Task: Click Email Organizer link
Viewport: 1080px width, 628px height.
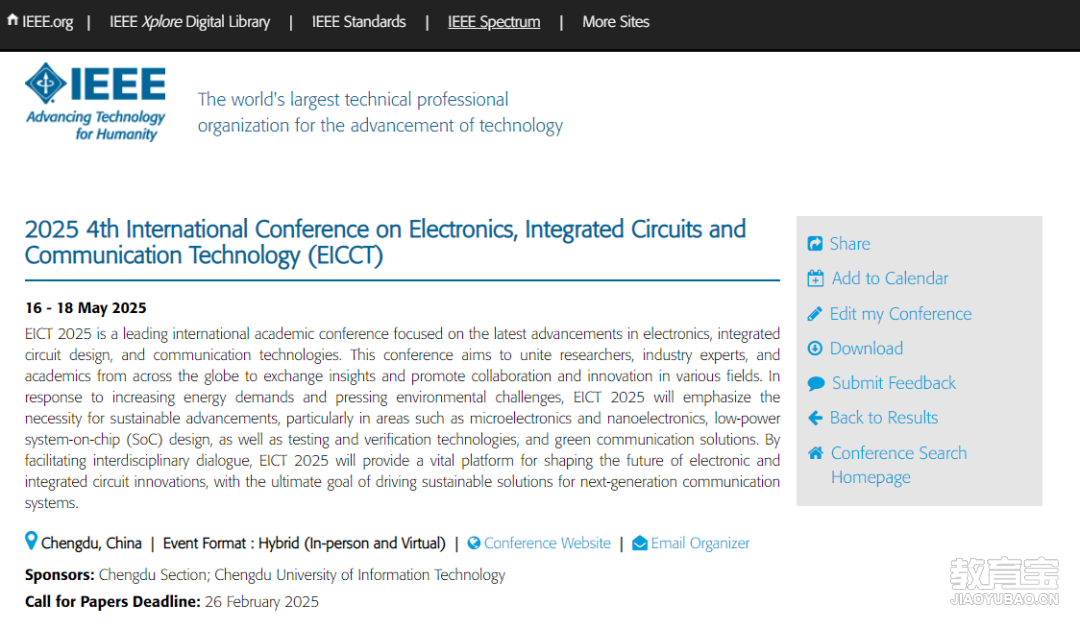Action: [x=700, y=543]
